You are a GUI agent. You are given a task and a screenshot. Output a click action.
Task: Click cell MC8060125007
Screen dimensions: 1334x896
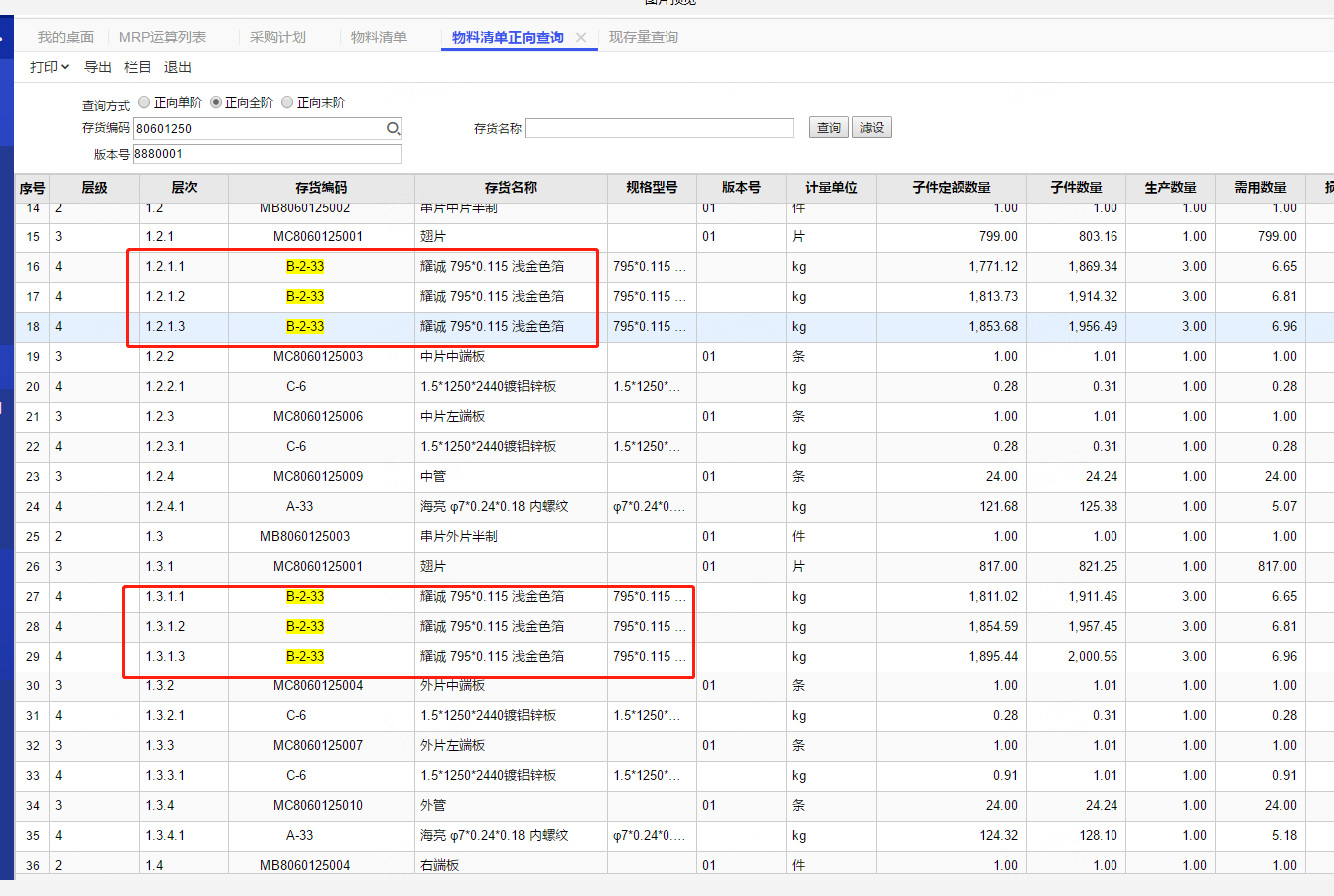coord(318,746)
